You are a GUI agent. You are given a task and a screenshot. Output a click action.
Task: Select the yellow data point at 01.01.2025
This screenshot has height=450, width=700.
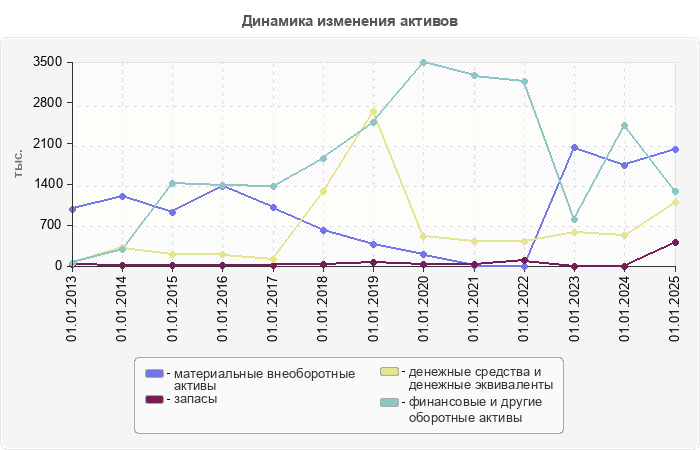(675, 202)
